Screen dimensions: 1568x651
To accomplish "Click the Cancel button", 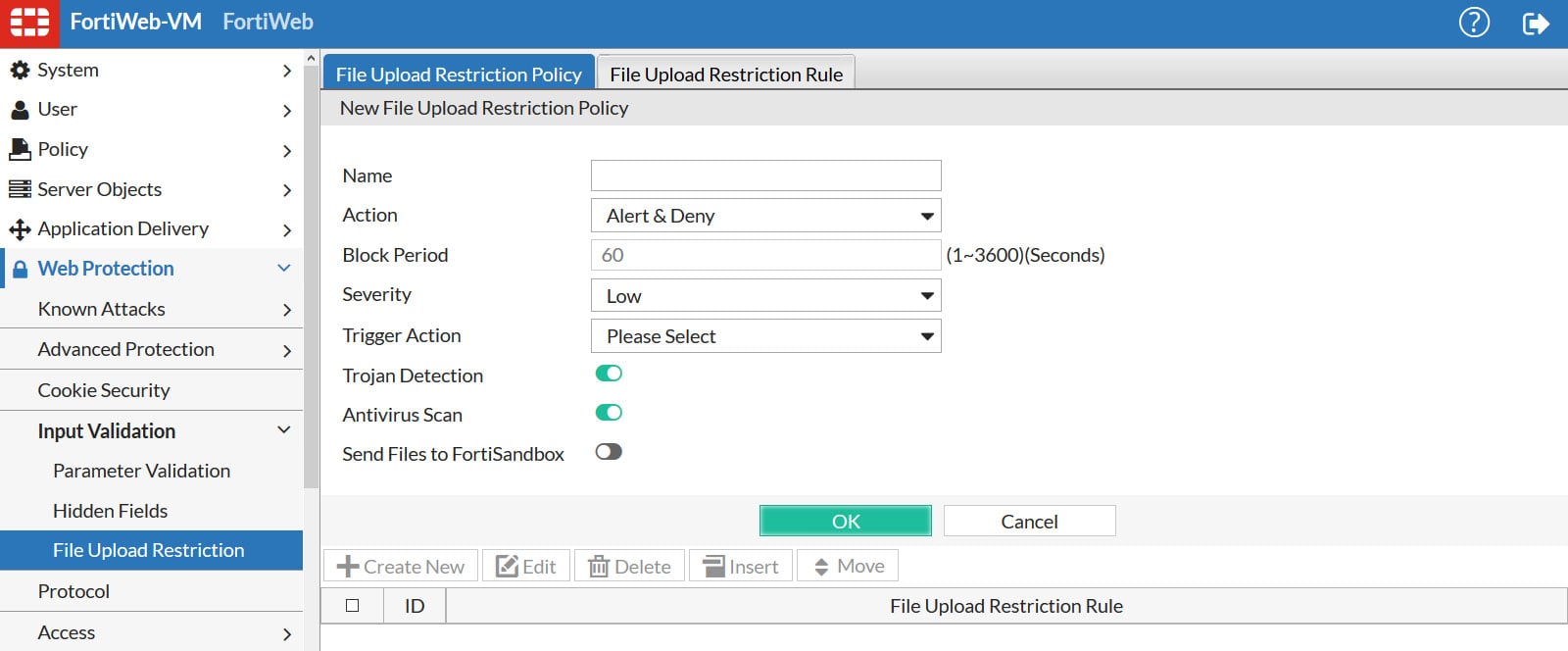I will 1029,521.
